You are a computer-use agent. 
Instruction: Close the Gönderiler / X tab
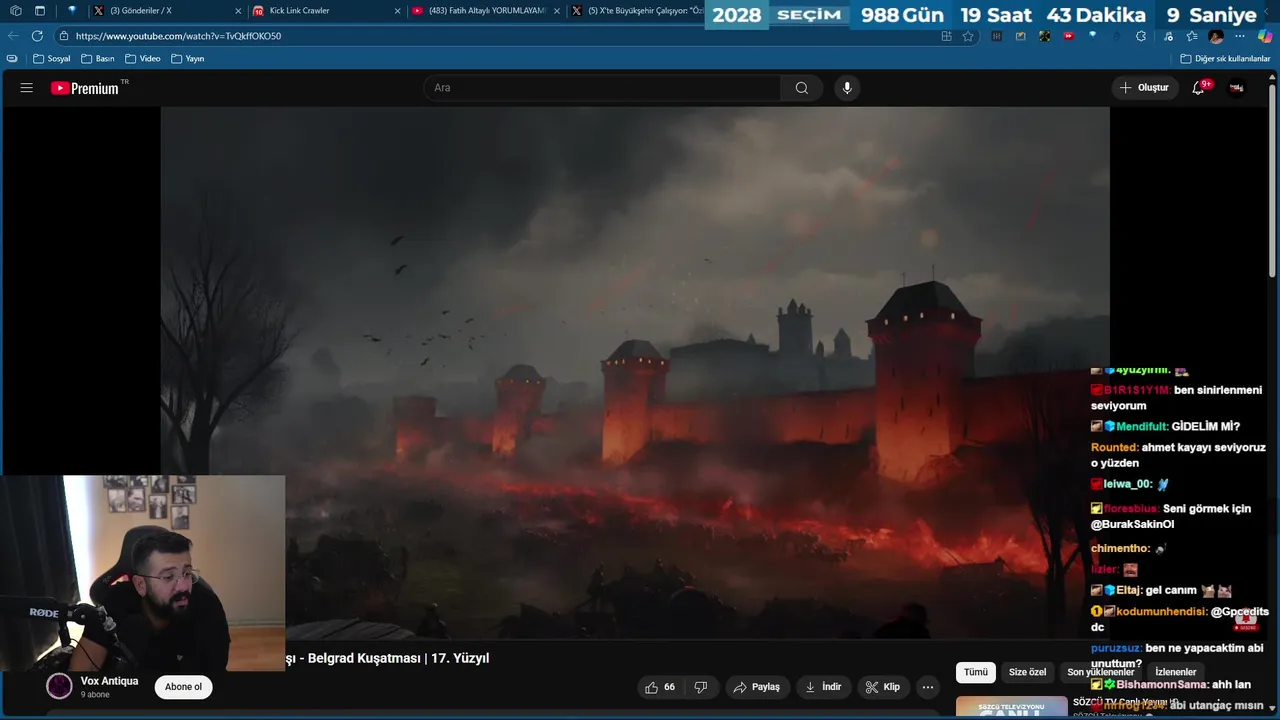tap(238, 11)
